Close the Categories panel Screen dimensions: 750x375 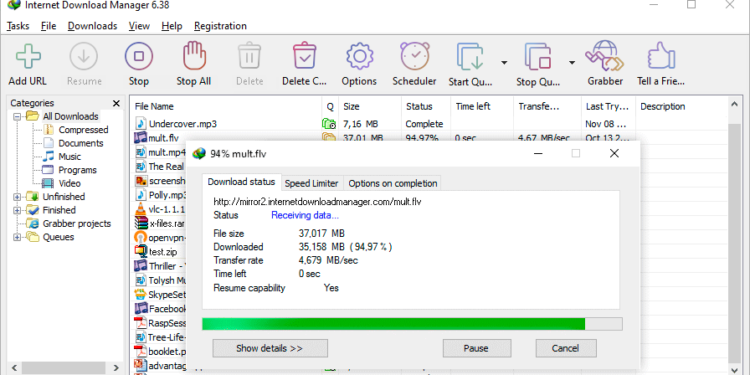point(116,103)
